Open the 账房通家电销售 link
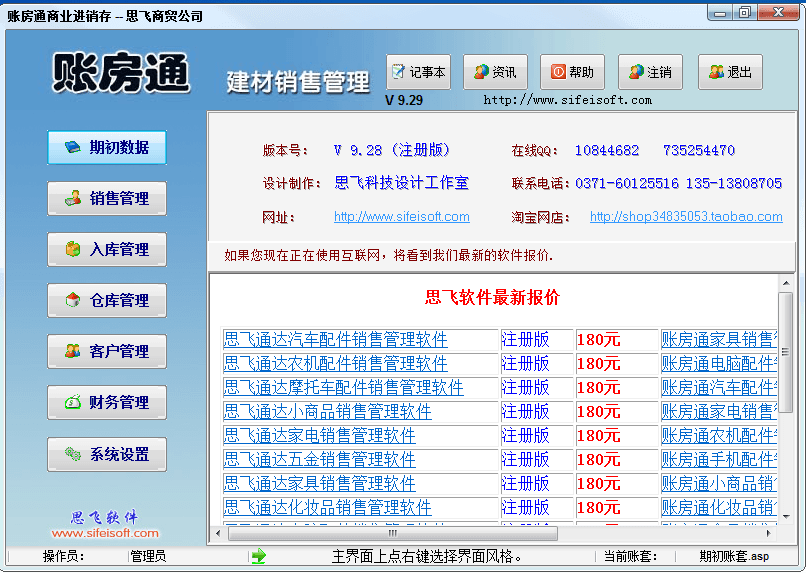Screen dimensions: 806x573 (719, 412)
